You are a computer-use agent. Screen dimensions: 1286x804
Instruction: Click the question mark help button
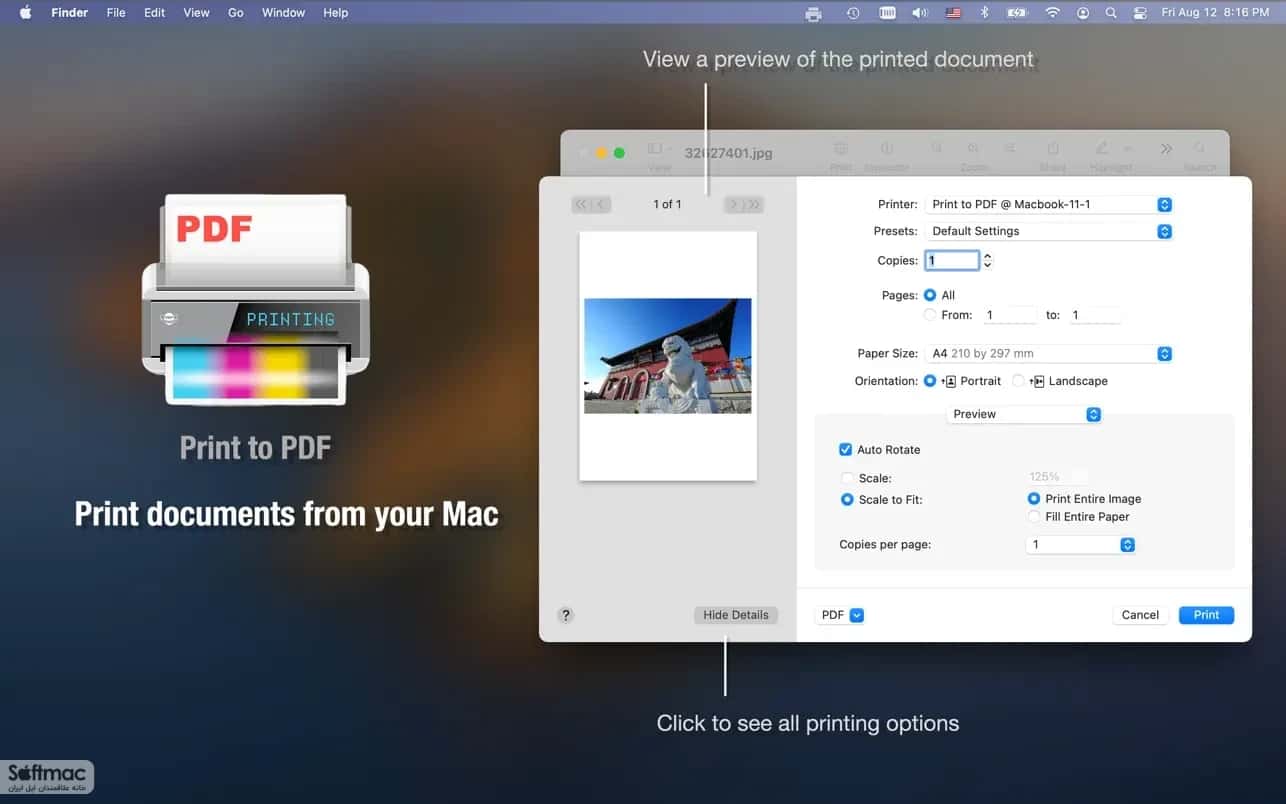pyautogui.click(x=565, y=615)
